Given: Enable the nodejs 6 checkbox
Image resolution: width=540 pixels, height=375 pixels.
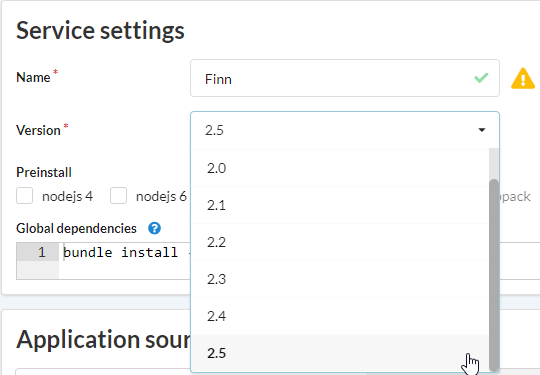Looking at the screenshot, I should [118, 196].
